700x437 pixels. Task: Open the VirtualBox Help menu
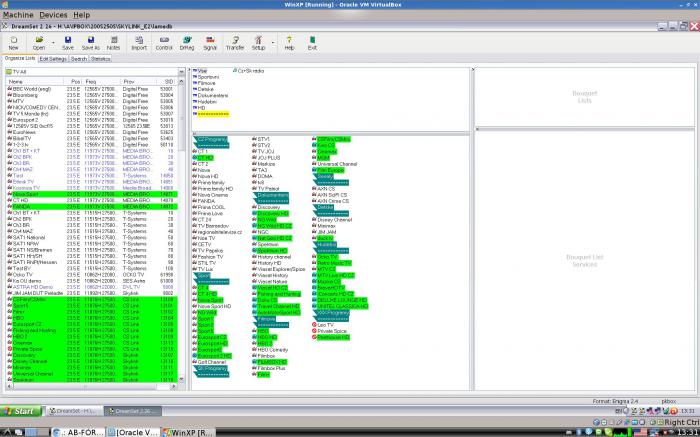(x=82, y=15)
